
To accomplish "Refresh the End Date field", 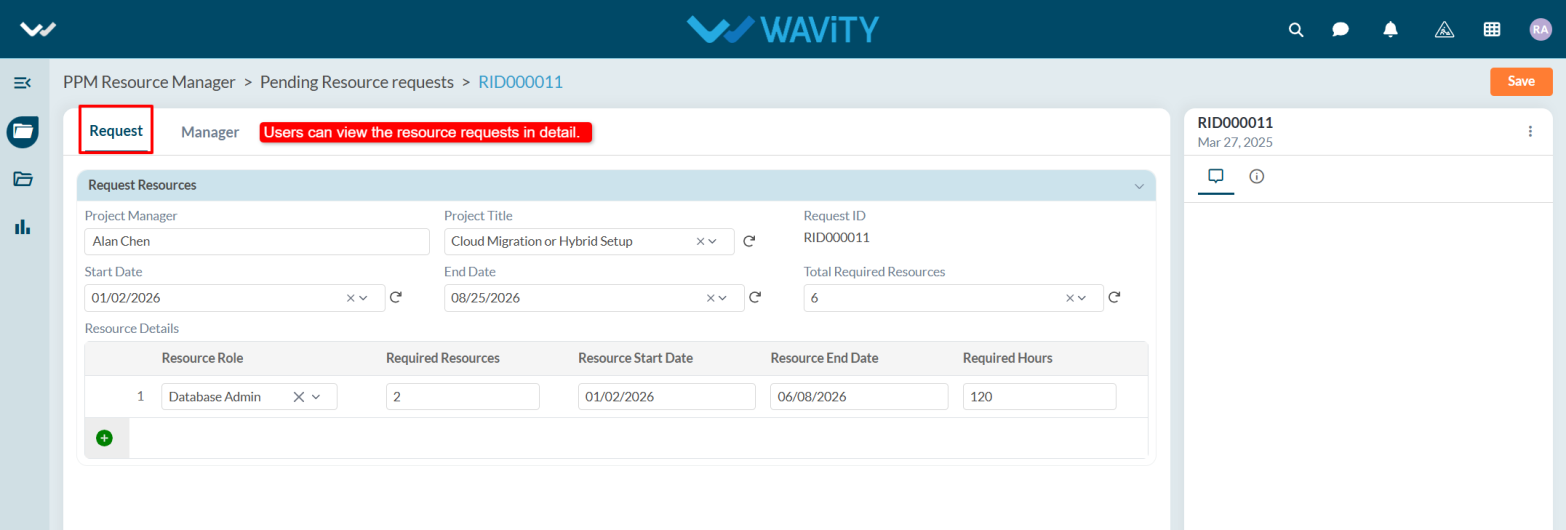I will coord(755,297).
